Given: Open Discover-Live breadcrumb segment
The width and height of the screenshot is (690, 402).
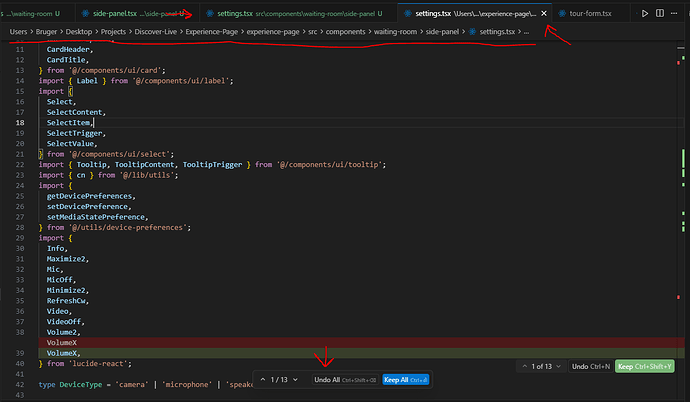Looking at the screenshot, I should point(156,32).
